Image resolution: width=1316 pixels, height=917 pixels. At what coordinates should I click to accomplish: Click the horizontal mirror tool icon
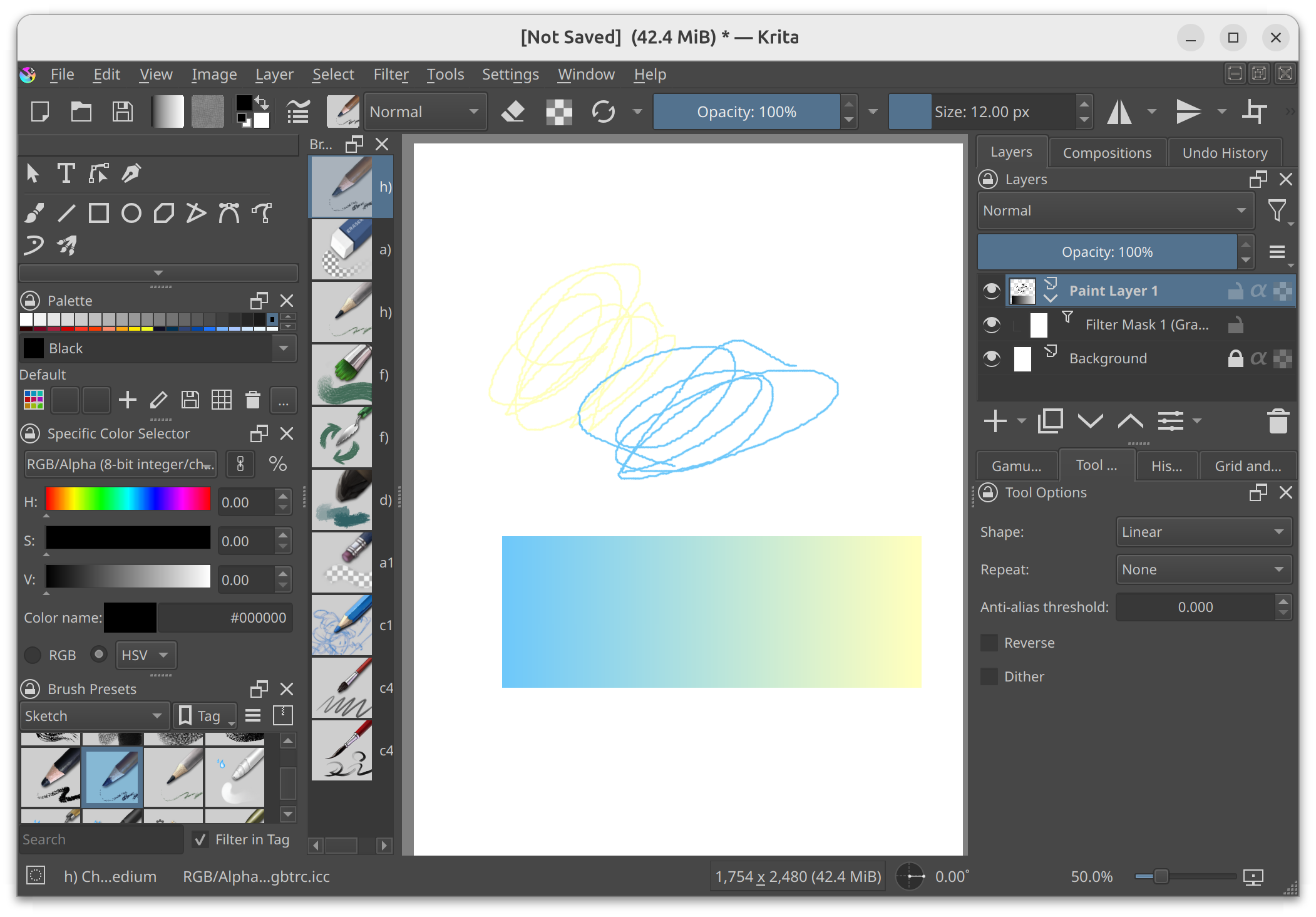(1119, 112)
